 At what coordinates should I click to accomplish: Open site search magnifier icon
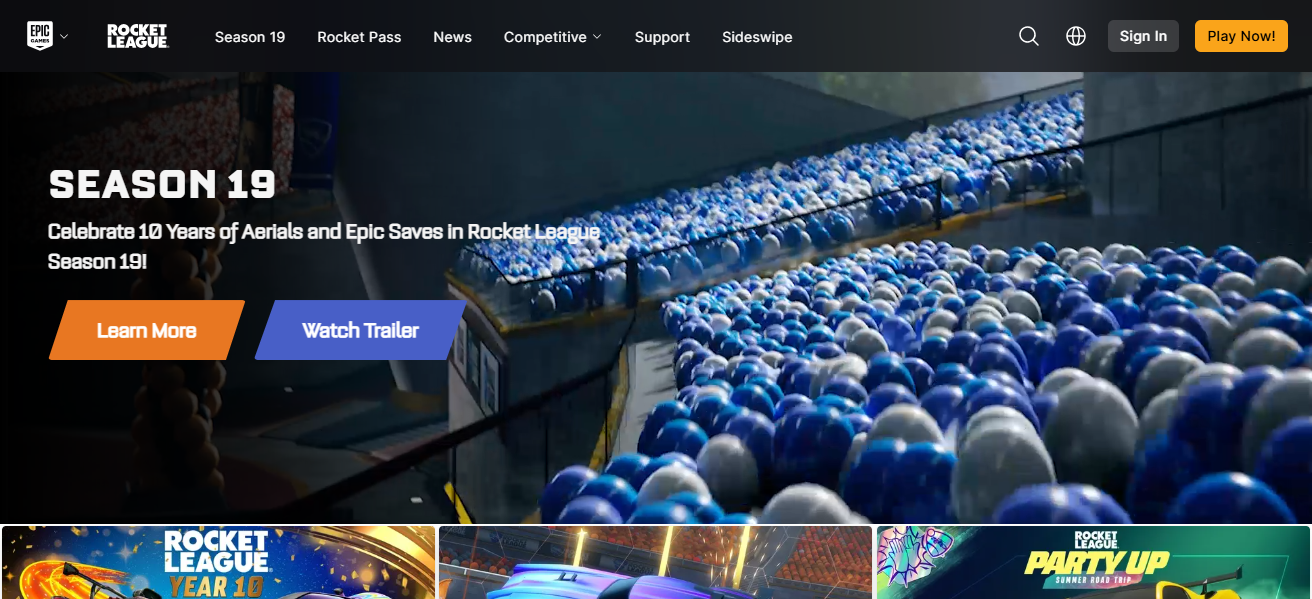[x=1028, y=36]
